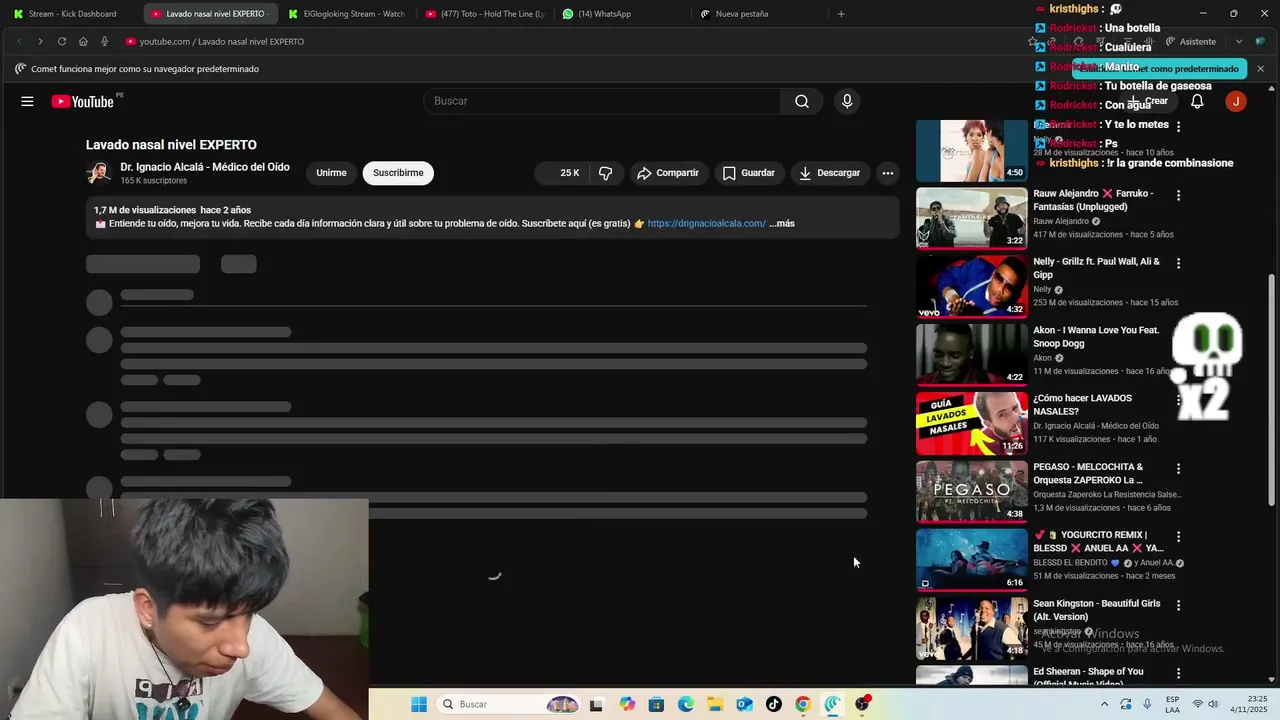Switch to the WhatsApp tab
The image size is (1280, 720).
597,14
